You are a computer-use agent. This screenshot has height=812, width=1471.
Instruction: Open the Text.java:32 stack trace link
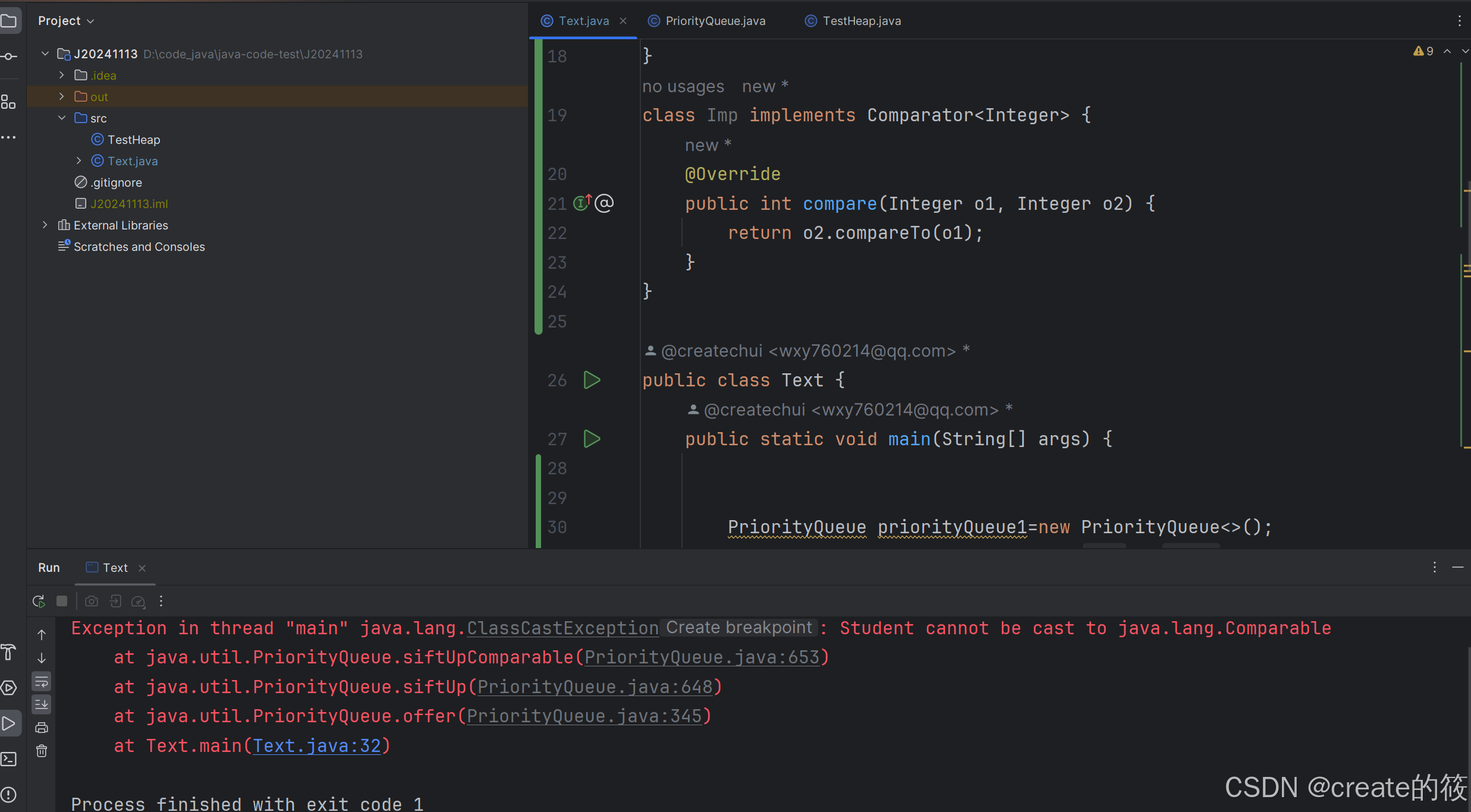coord(316,746)
